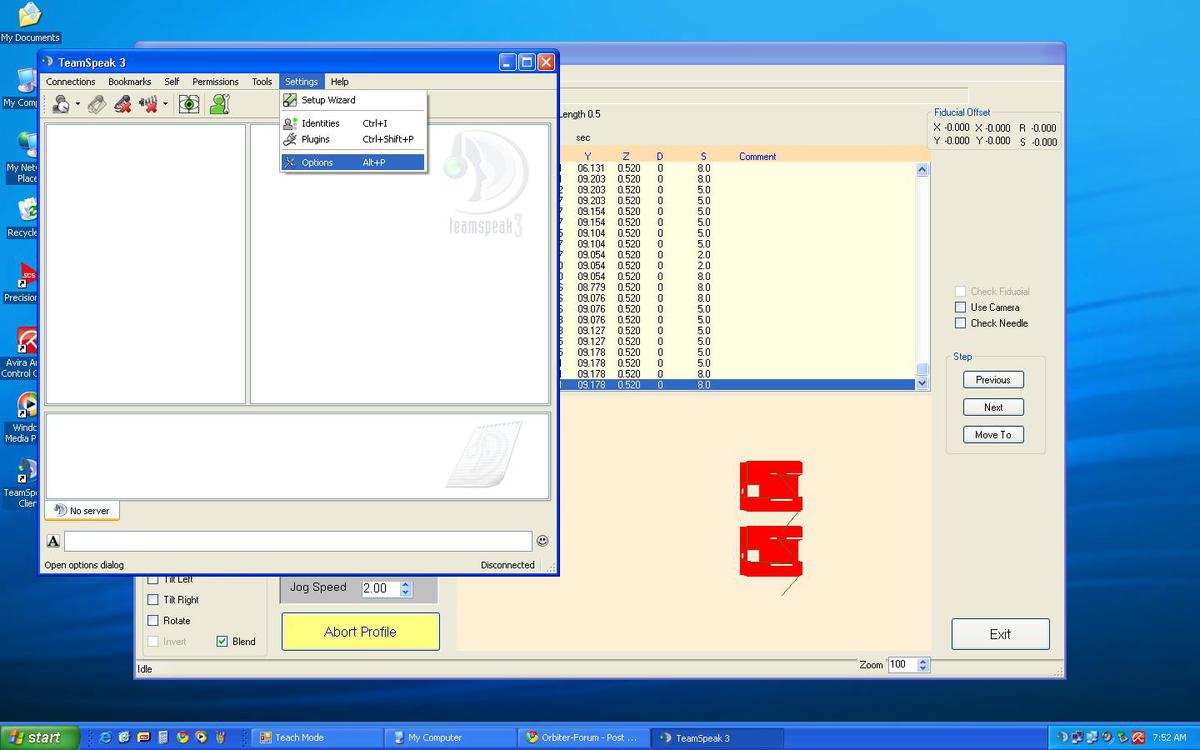
Task: Increase Jog Speed with the up arrow
Action: (x=405, y=585)
